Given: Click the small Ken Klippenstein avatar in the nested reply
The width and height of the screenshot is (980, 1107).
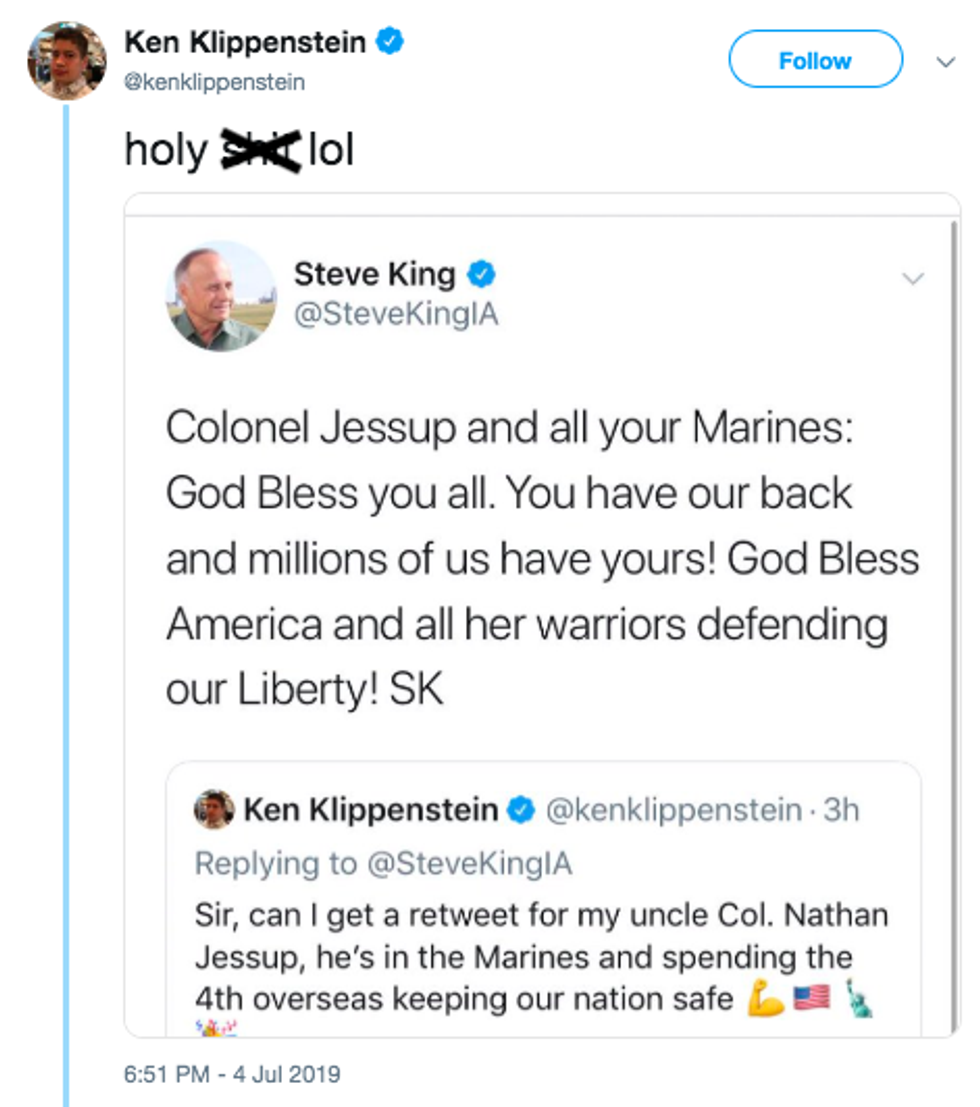Looking at the screenshot, I should (214, 809).
